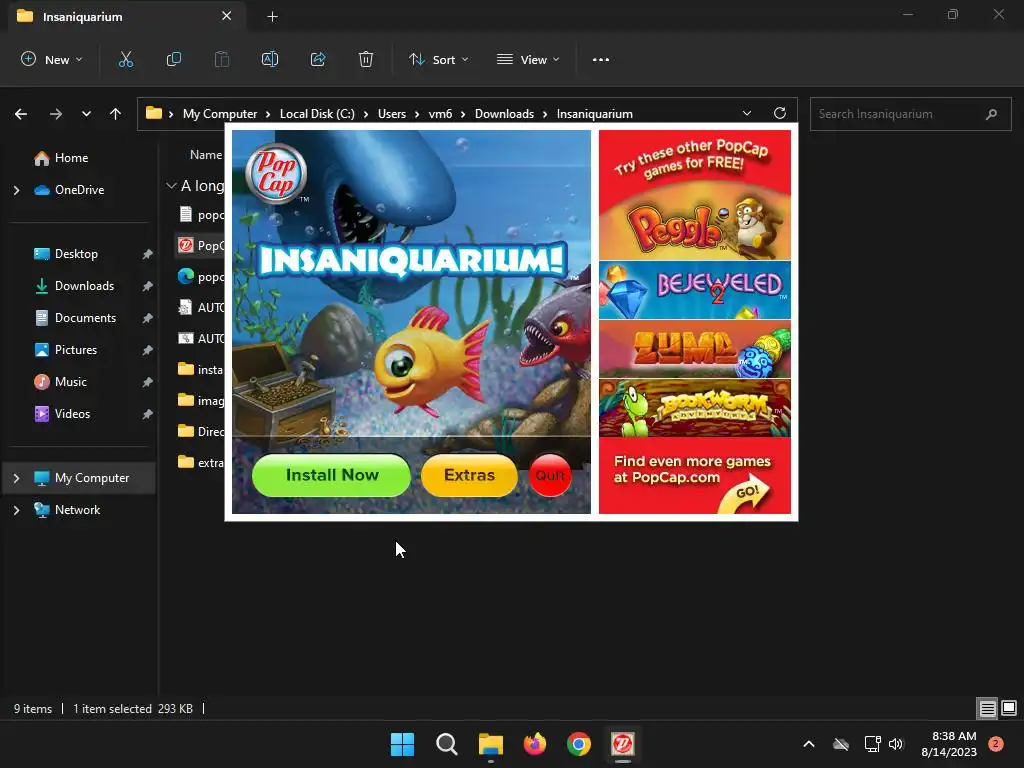The width and height of the screenshot is (1024, 768).
Task: Switch to Details view layout icon
Action: [987, 709]
